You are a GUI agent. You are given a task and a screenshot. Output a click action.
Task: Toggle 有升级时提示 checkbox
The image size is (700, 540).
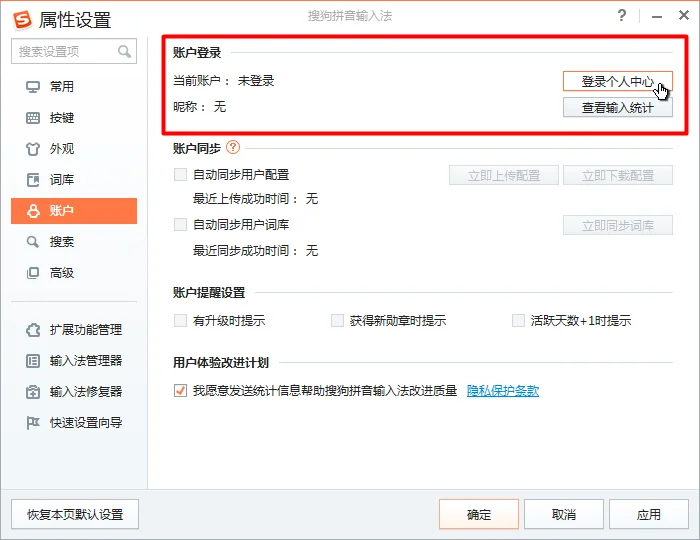[x=181, y=321]
